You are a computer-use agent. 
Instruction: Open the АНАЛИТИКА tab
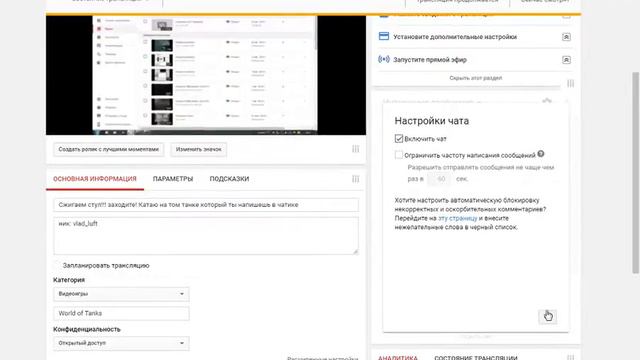[x=398, y=358]
